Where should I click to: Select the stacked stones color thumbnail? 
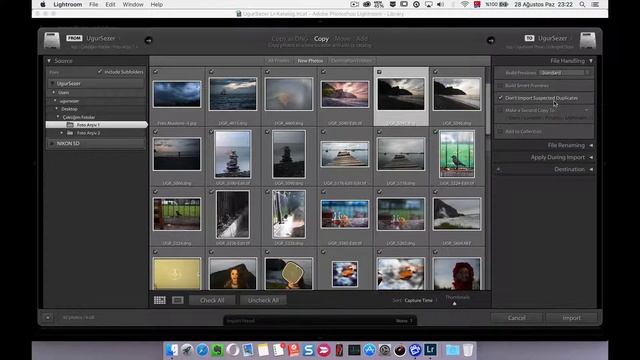point(233,154)
